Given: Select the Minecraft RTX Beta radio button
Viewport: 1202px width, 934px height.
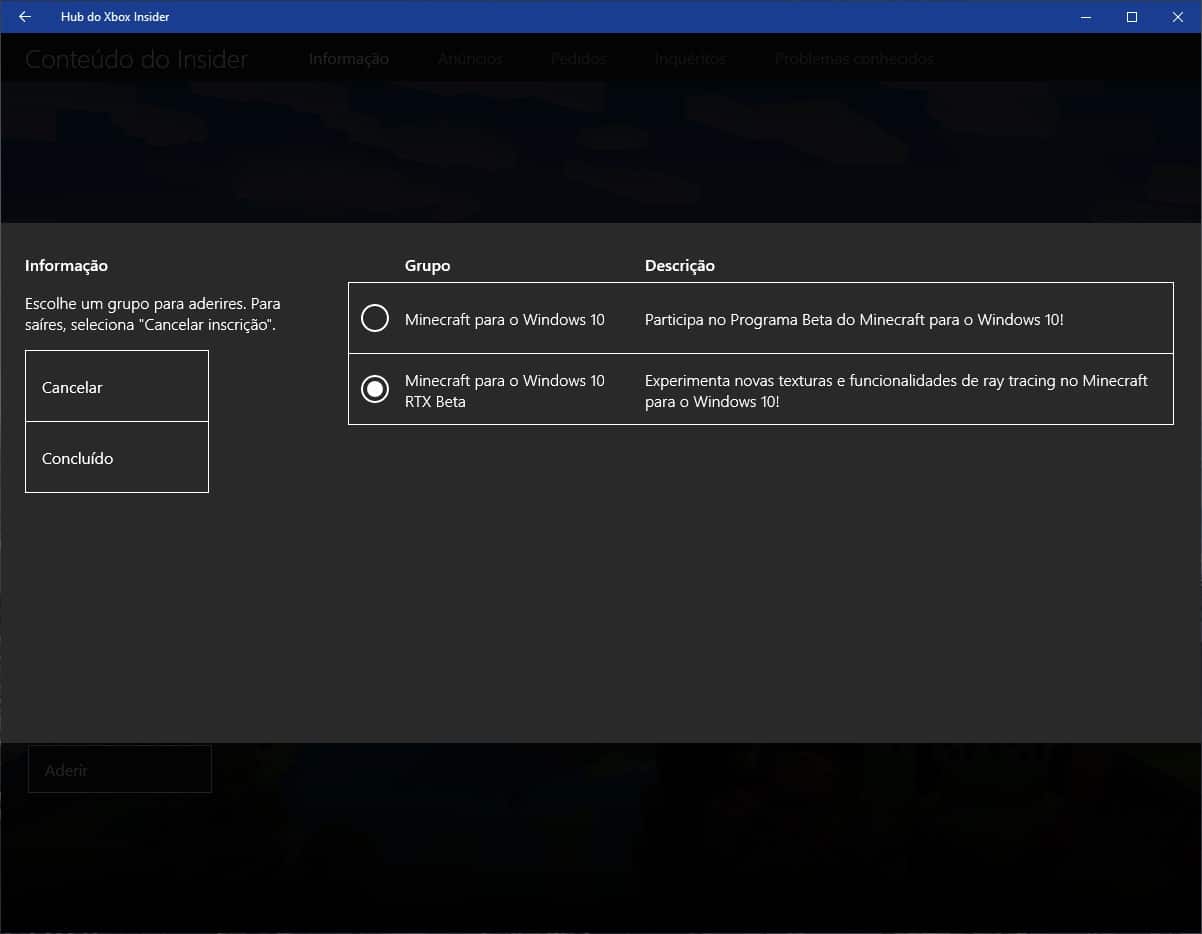Looking at the screenshot, I should coord(375,390).
